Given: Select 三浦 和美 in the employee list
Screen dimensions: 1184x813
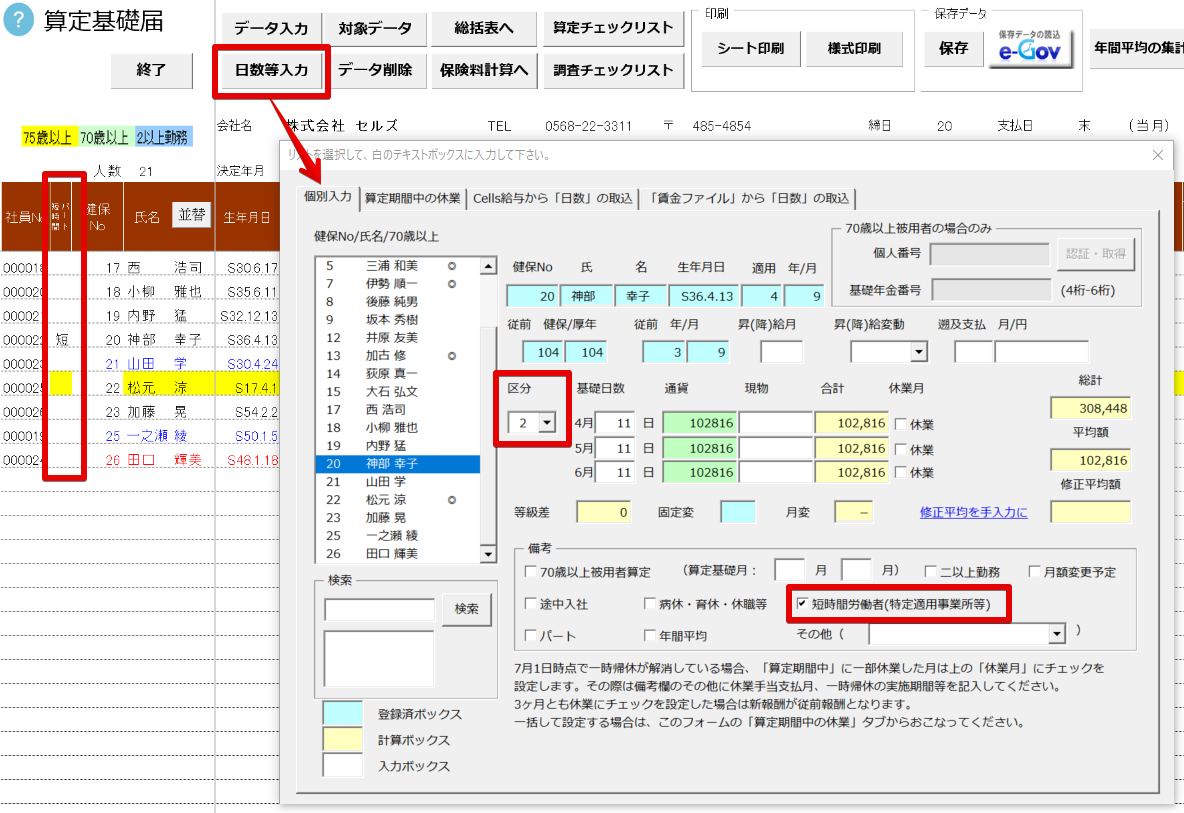Looking at the screenshot, I should pyautogui.click(x=397, y=266).
